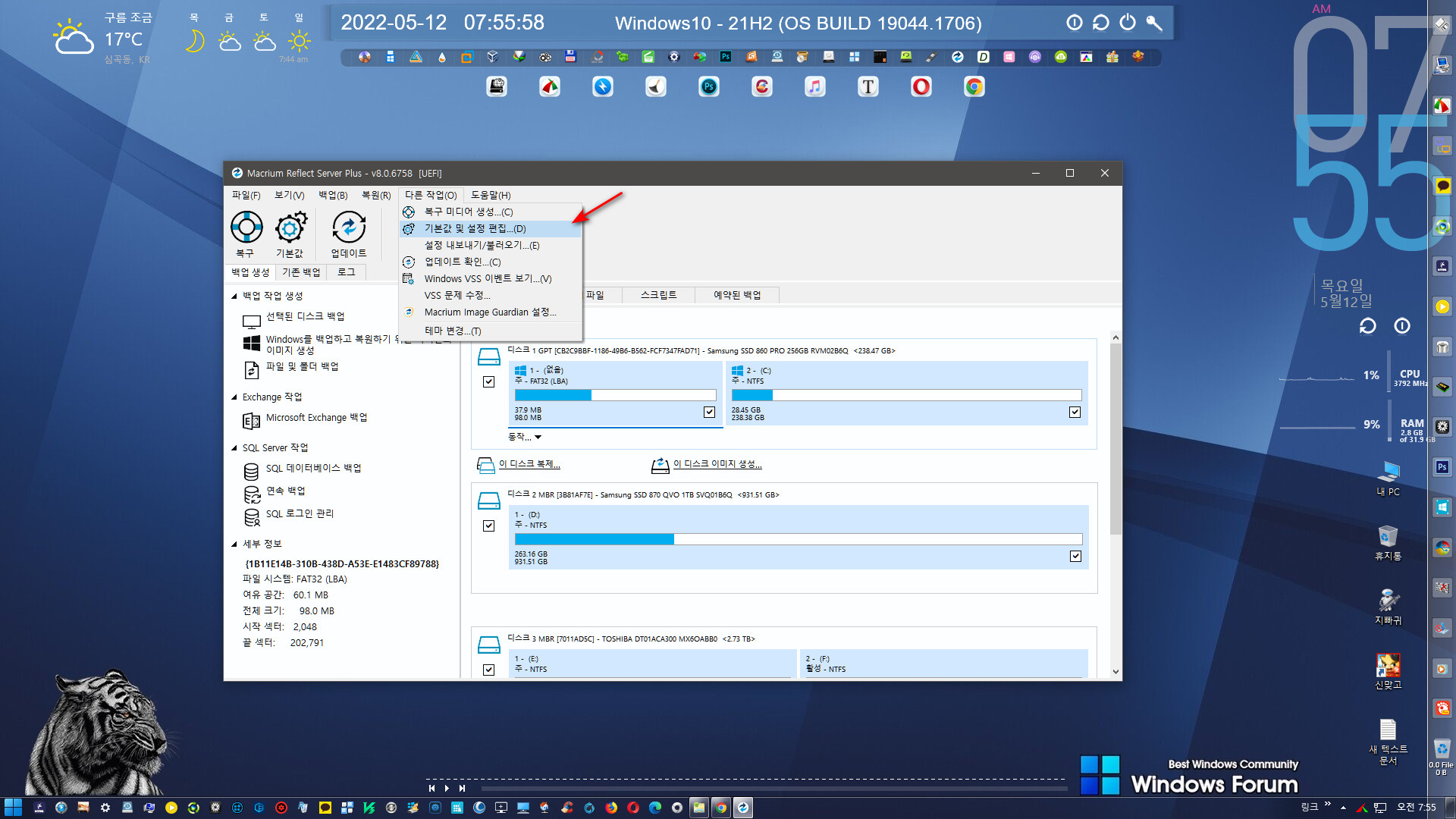Click the next track media button
1456x819 pixels.
(x=462, y=789)
